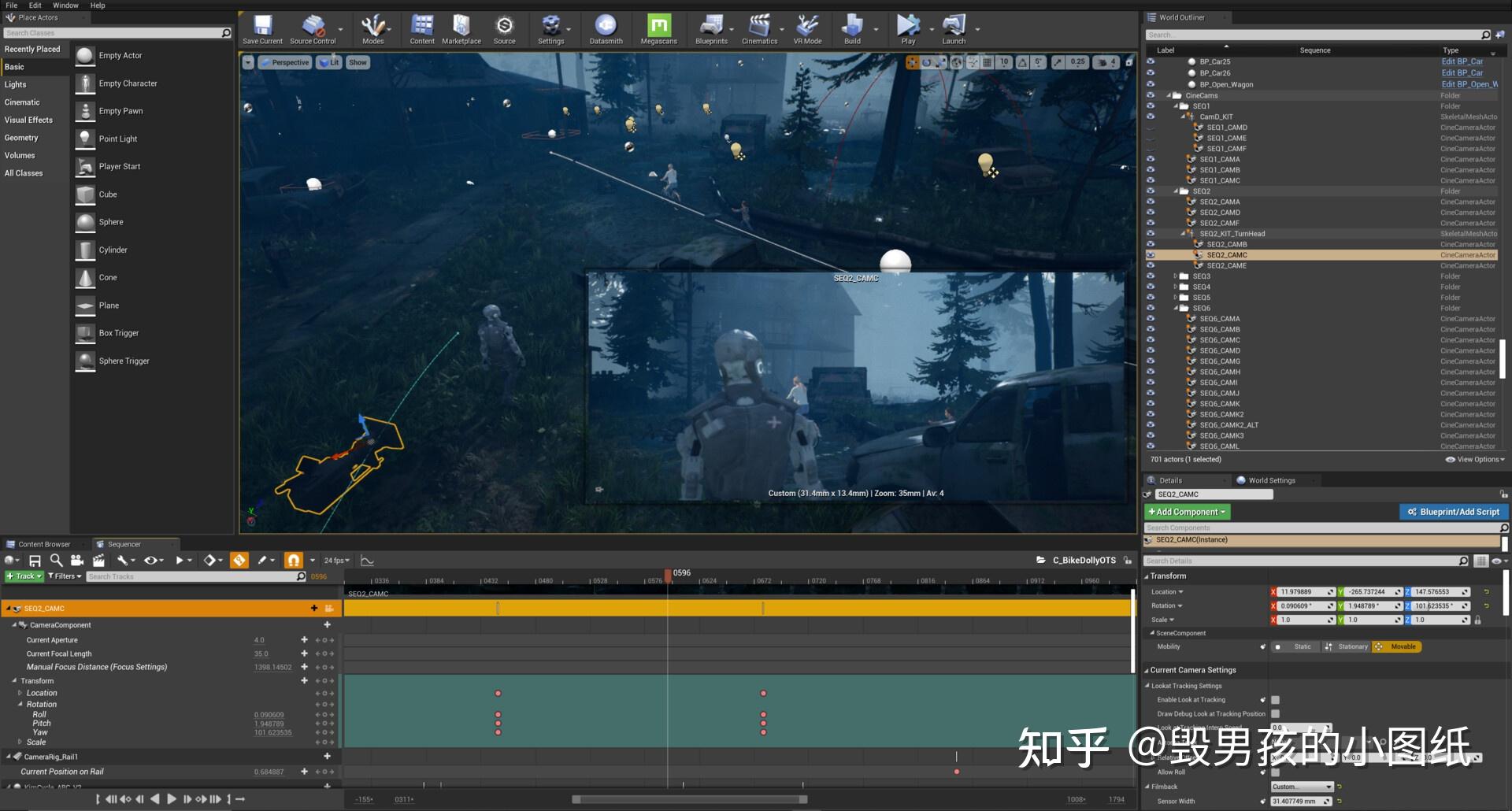Screen dimensions: 1512x811
Task: Set mobility to Static
Action: click(1296, 647)
